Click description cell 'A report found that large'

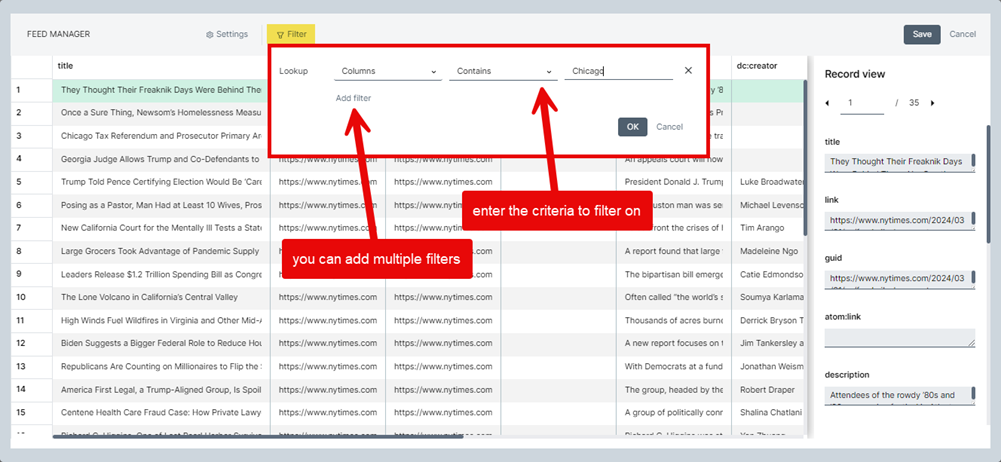pos(674,251)
